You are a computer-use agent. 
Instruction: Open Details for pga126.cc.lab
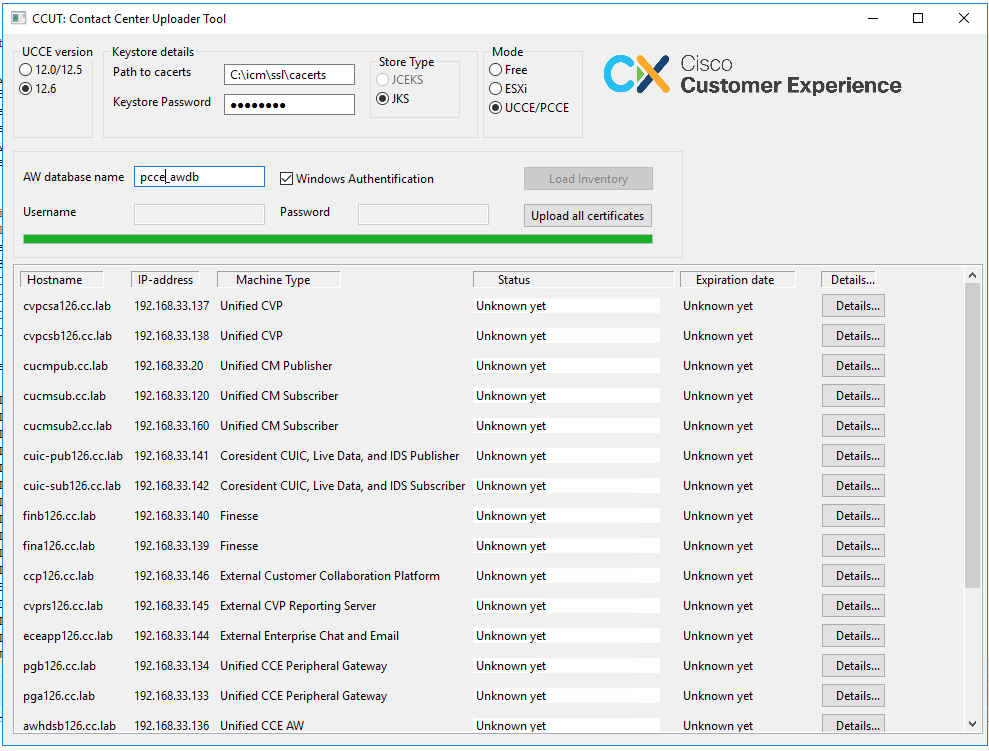coord(853,696)
